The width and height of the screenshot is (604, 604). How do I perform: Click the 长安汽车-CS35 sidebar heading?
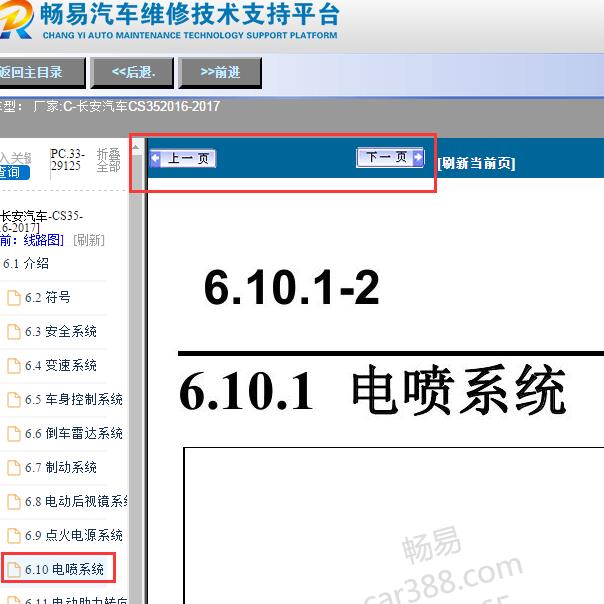point(41,221)
